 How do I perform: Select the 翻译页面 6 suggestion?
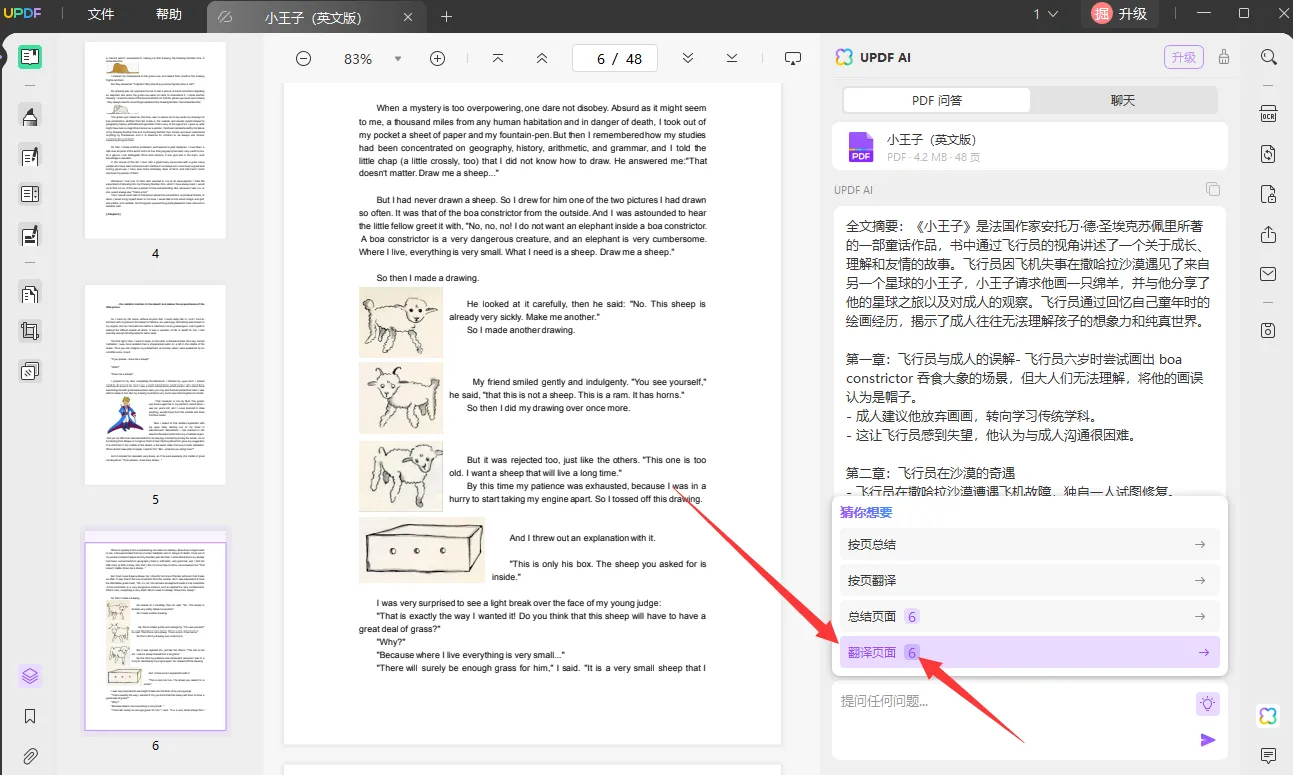[1030, 652]
